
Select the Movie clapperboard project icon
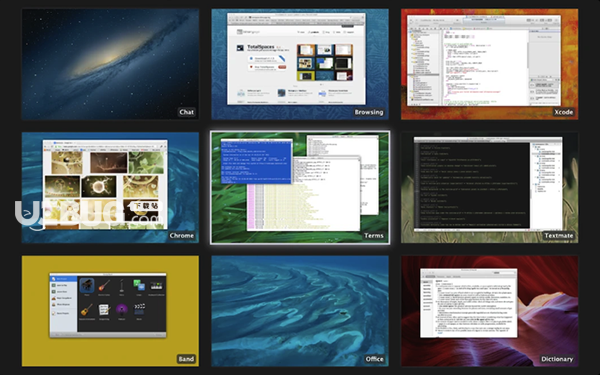coord(139,309)
